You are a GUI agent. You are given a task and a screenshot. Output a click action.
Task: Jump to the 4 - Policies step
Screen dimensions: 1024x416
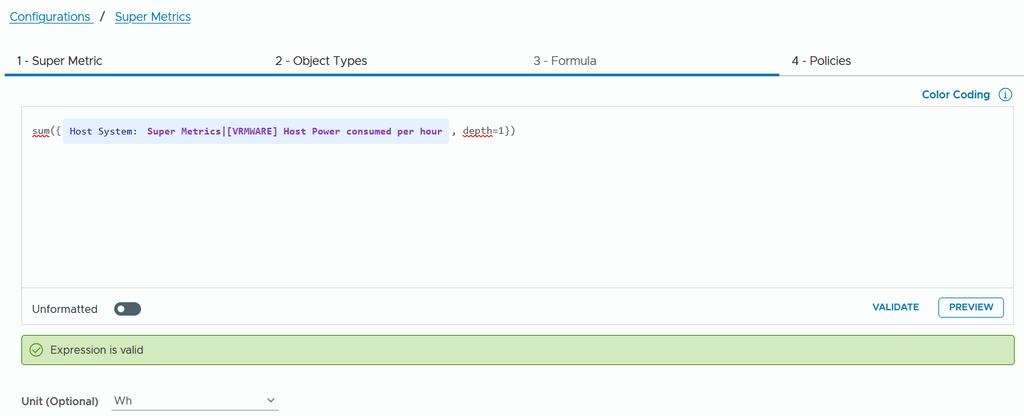click(x=821, y=61)
